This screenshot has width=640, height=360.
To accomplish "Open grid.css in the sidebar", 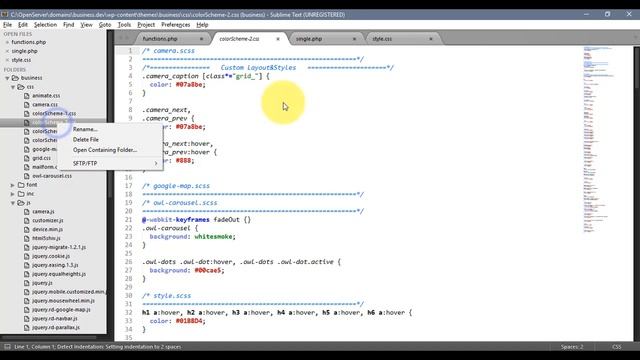I will 42,158.
